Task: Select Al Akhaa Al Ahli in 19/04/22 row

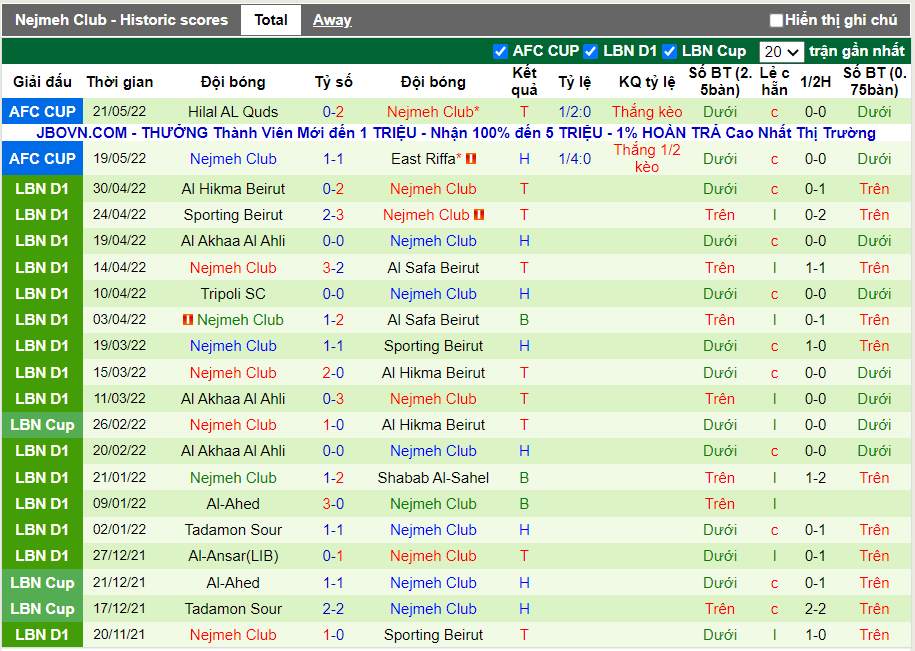Action: [233, 241]
